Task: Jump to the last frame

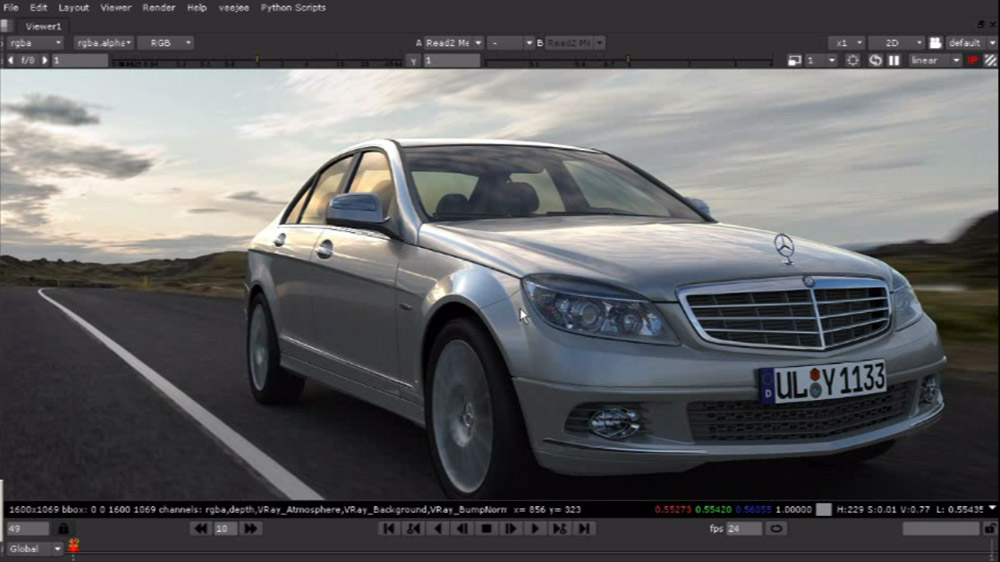Action: pos(584,529)
